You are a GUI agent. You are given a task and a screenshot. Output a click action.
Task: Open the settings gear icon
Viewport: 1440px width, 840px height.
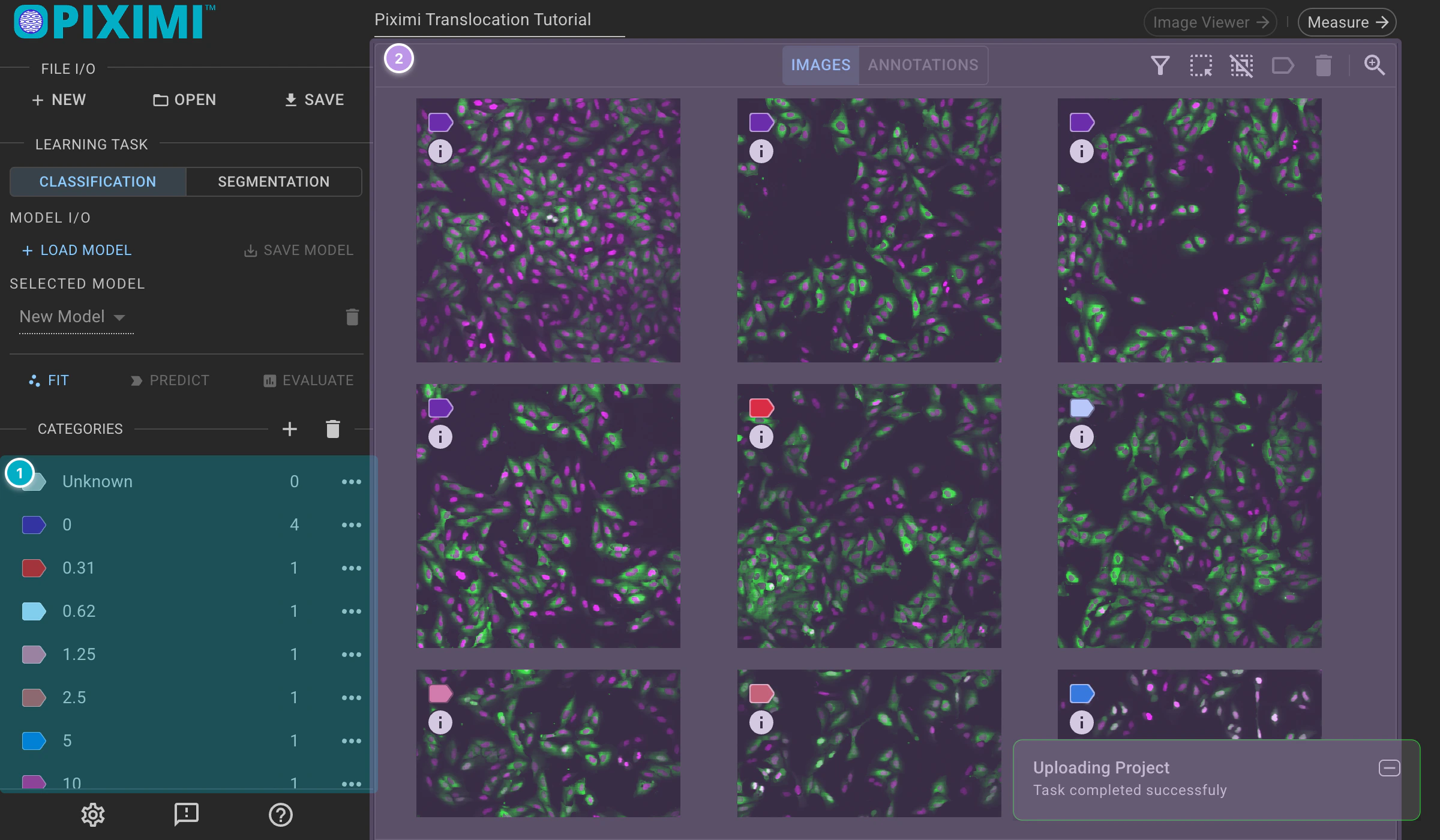point(93,814)
